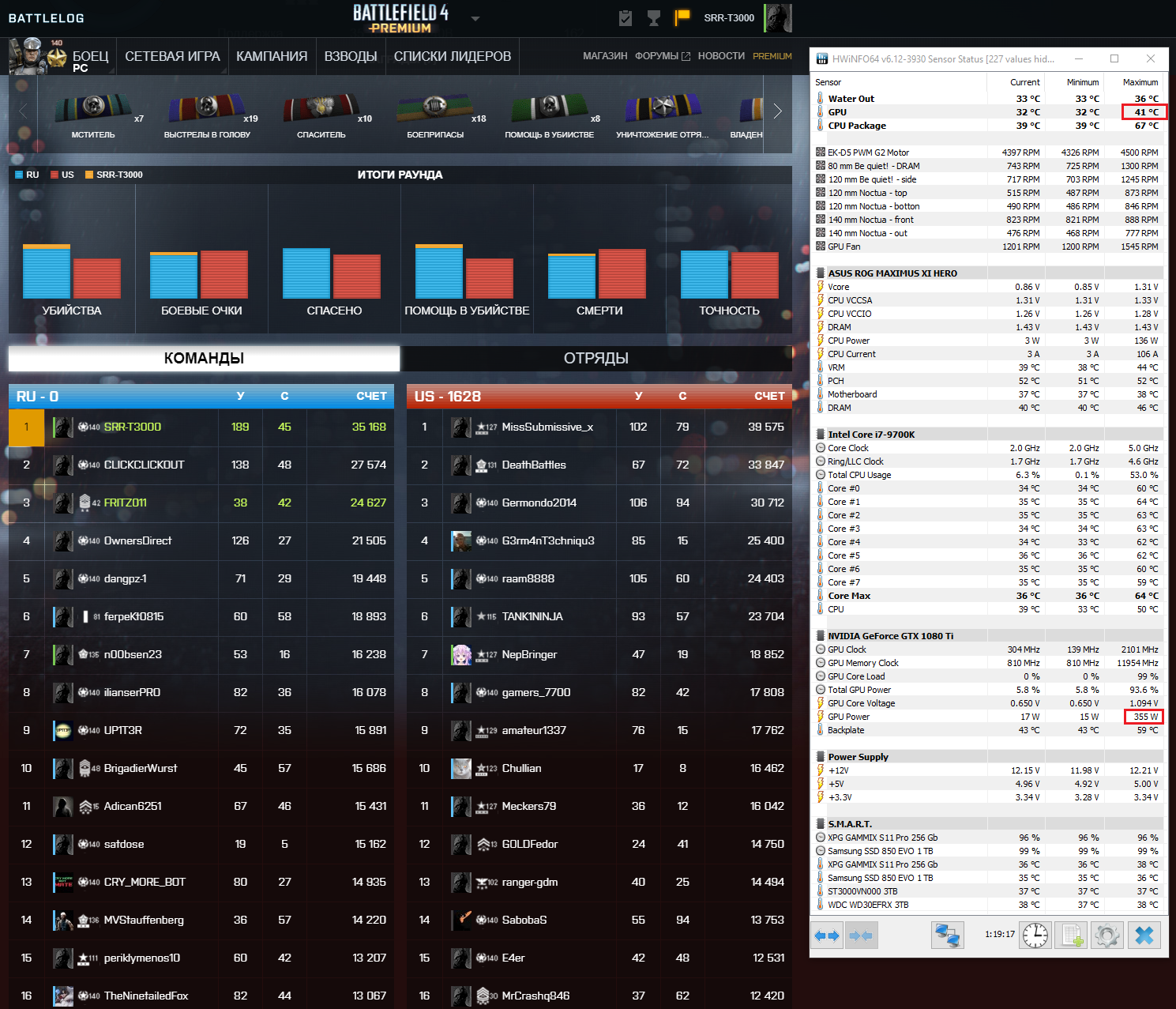Open player G3rm4nT3chniqu3's profile
Screen dimensions: 1176x1009
[548, 540]
